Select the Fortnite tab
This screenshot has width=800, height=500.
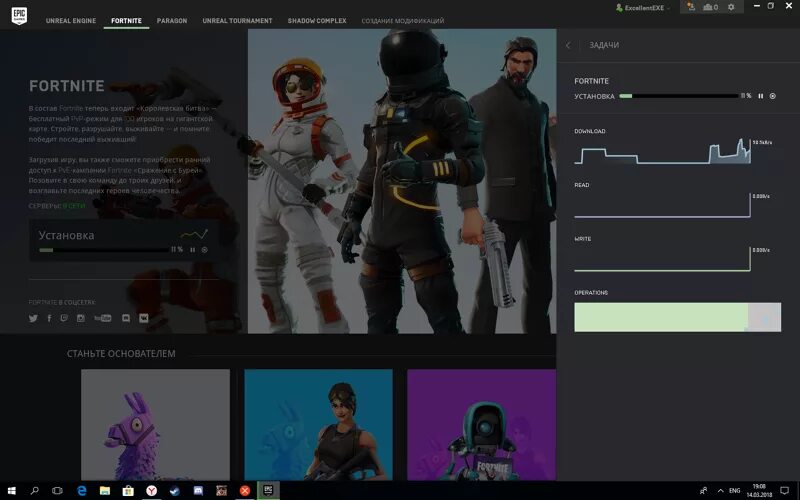[126, 21]
